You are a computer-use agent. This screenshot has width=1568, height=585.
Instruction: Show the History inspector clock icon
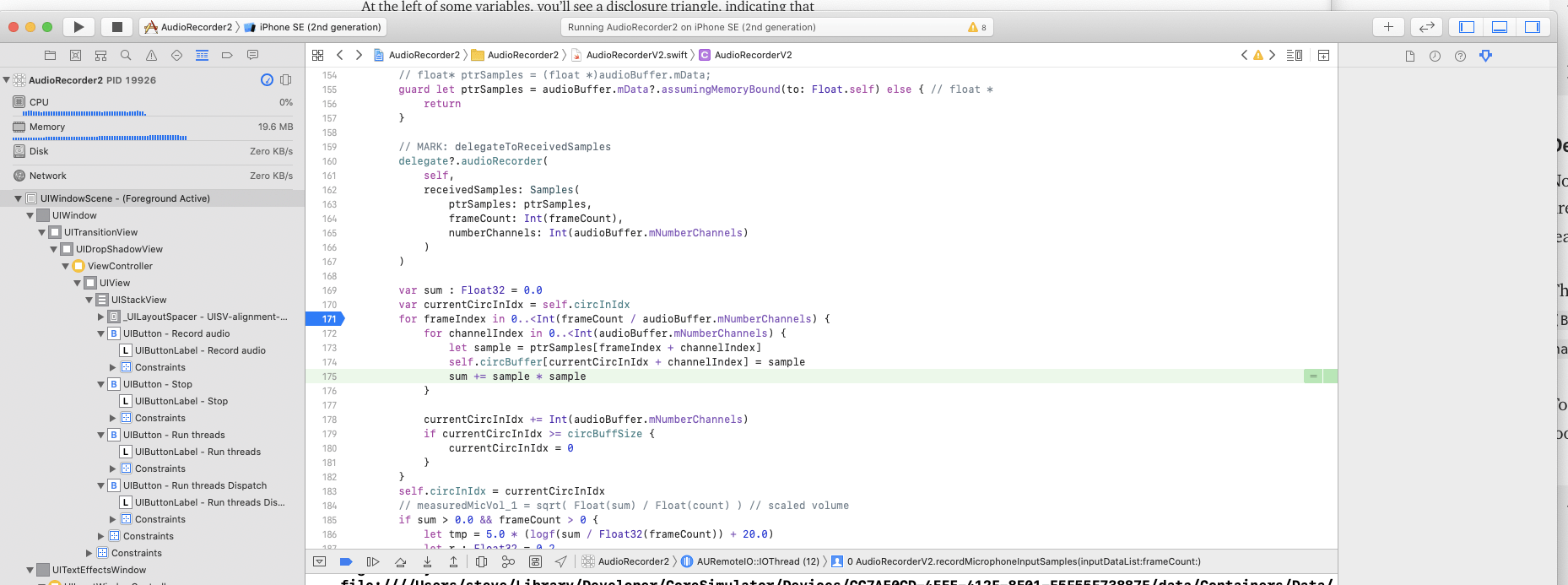[x=1435, y=56]
